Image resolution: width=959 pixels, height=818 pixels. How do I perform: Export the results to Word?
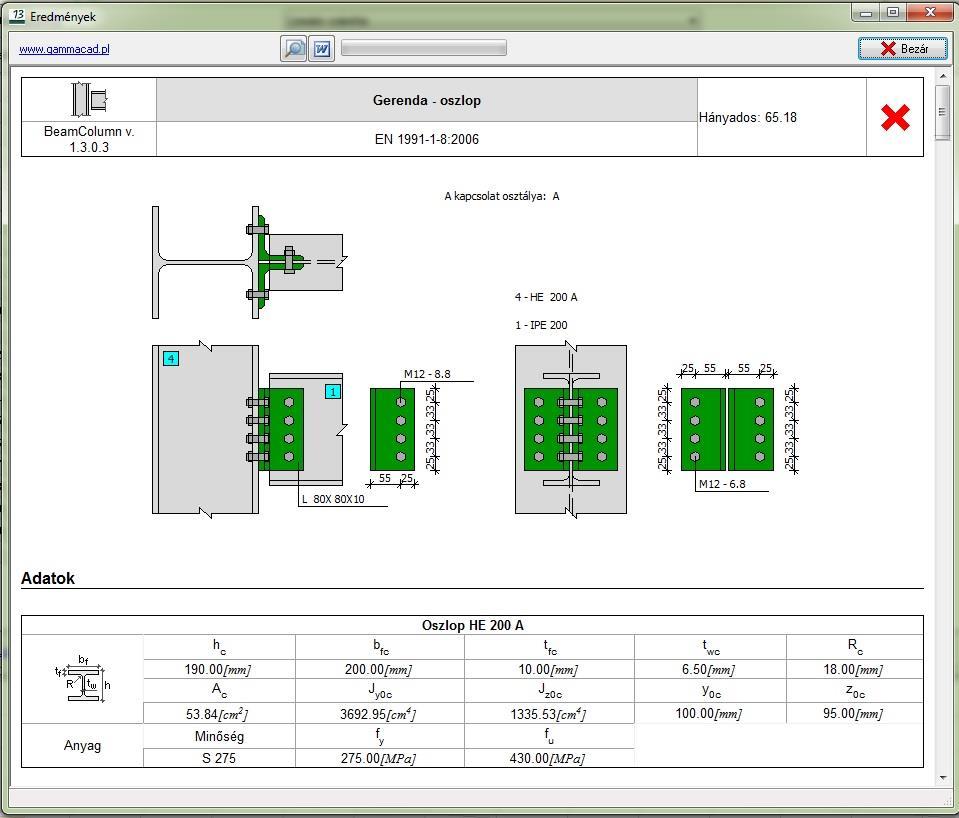pyautogui.click(x=322, y=48)
